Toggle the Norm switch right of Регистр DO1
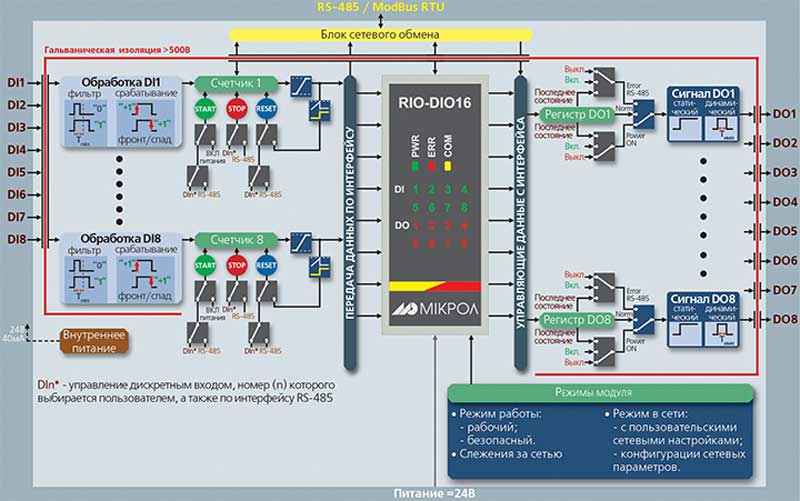 click(643, 114)
